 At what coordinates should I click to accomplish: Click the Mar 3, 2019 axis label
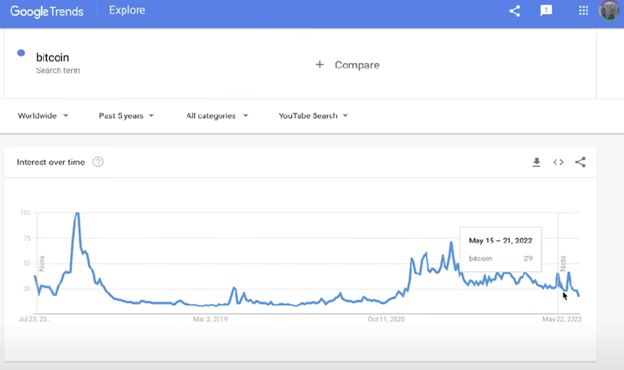pos(210,319)
